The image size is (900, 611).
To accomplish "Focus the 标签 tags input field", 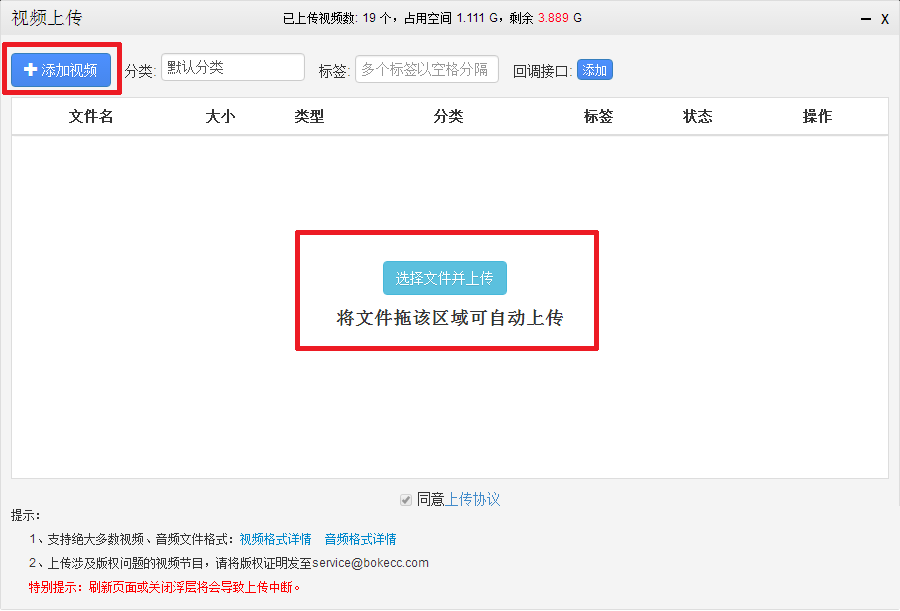I will pyautogui.click(x=427, y=70).
